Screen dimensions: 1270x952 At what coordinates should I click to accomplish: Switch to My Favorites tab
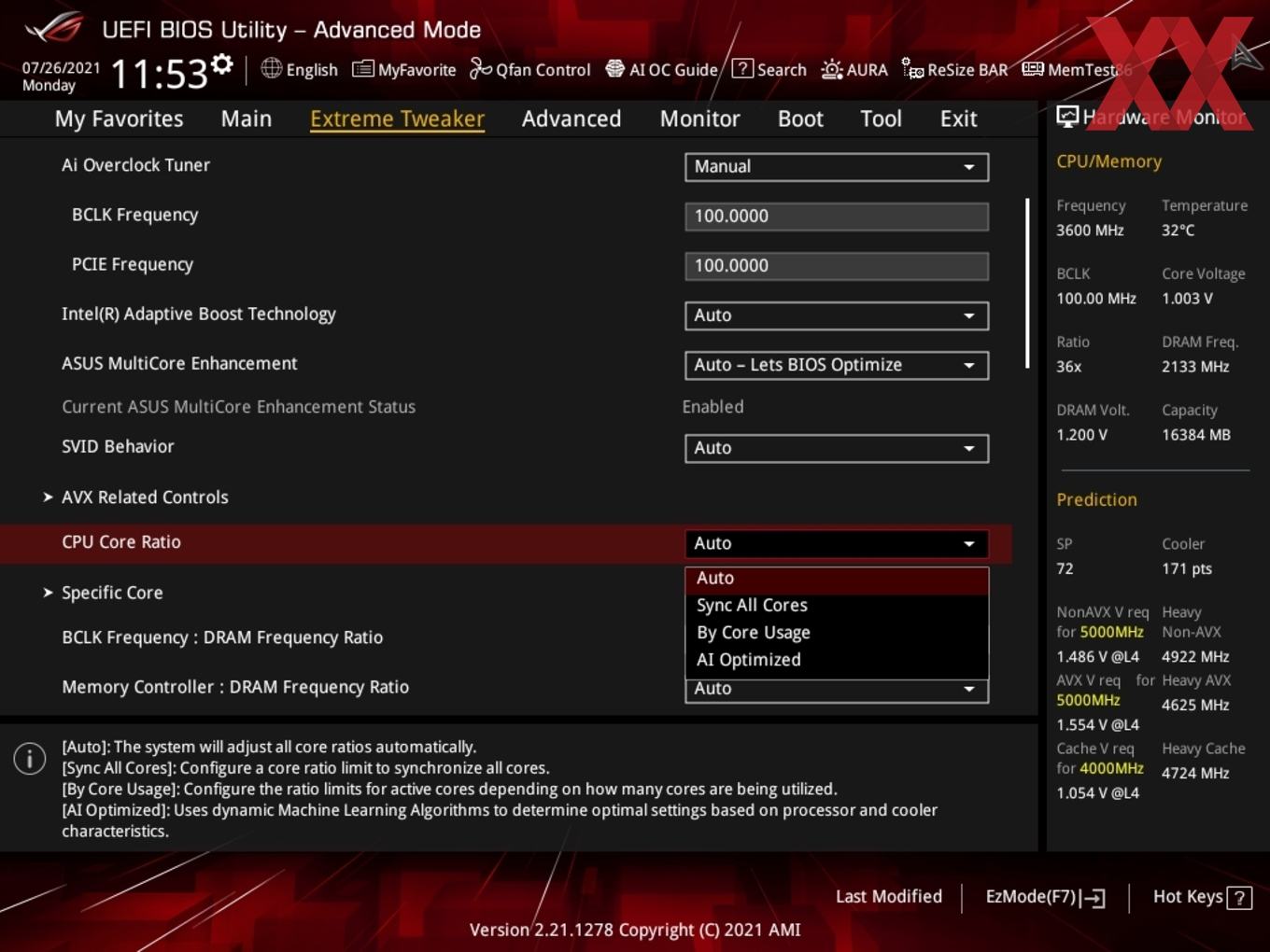pos(119,119)
